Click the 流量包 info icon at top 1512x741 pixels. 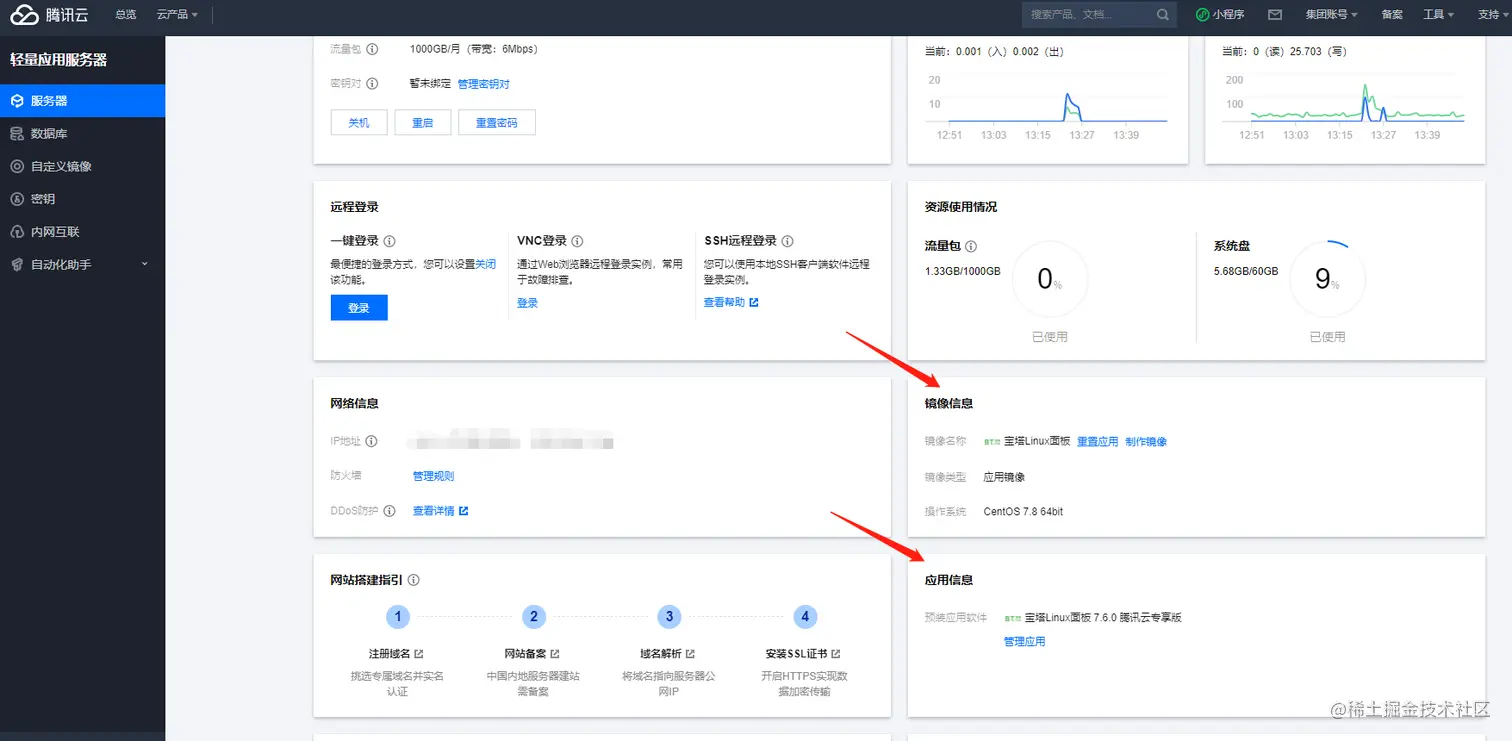372,49
